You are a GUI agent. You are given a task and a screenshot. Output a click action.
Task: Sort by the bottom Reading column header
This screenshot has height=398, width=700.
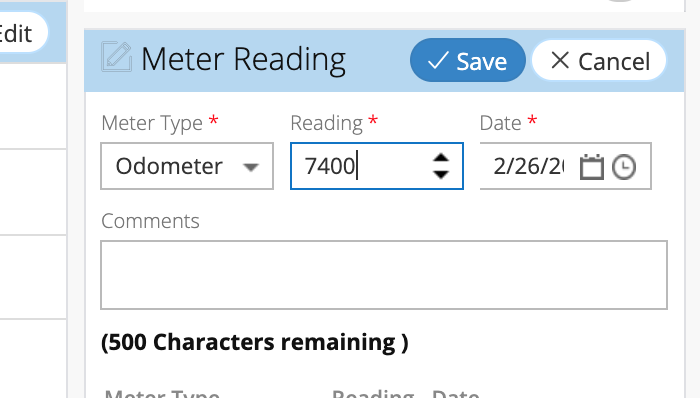point(373,393)
